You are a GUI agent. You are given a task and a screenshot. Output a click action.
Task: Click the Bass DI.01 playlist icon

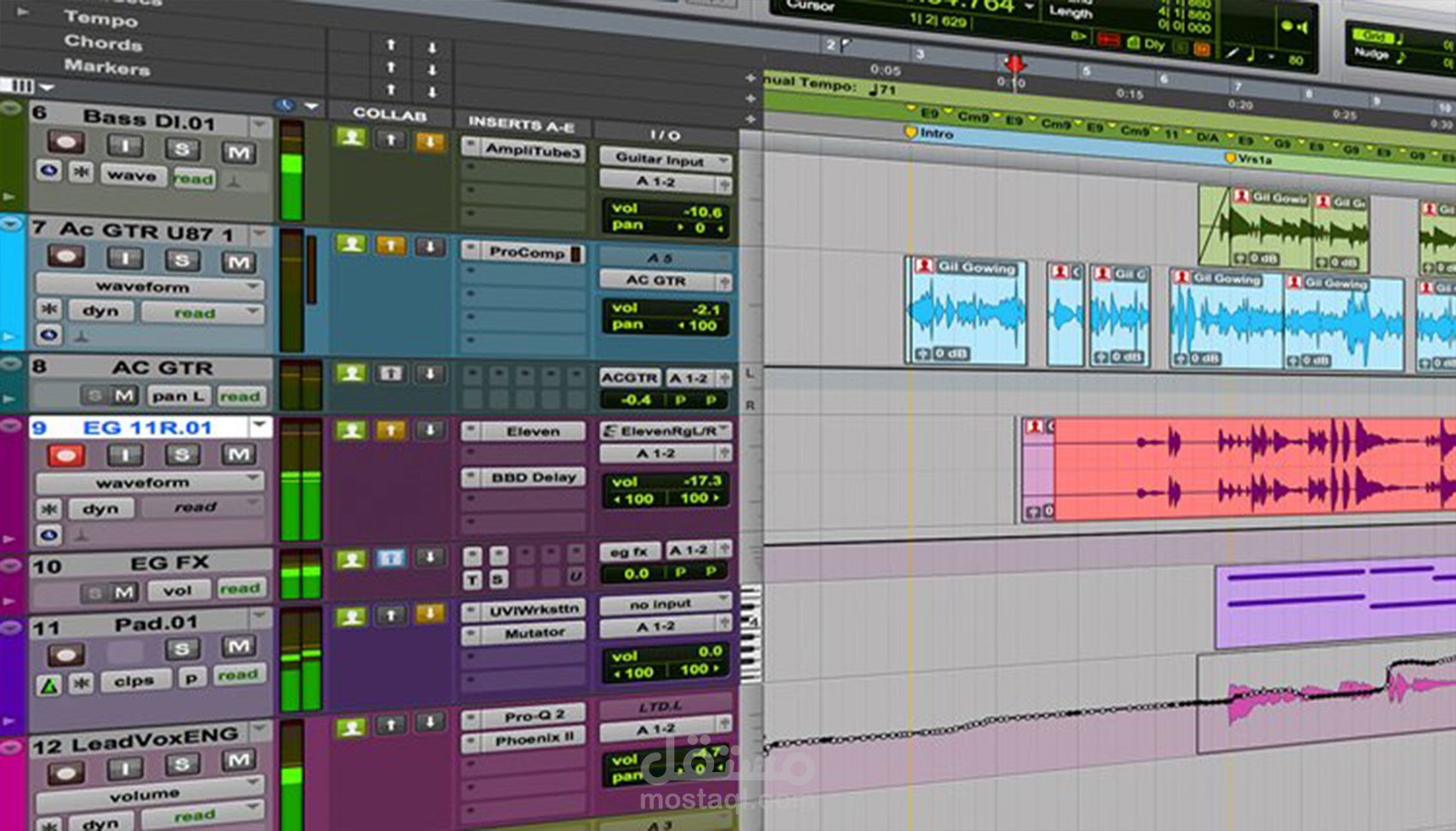click(x=48, y=170)
